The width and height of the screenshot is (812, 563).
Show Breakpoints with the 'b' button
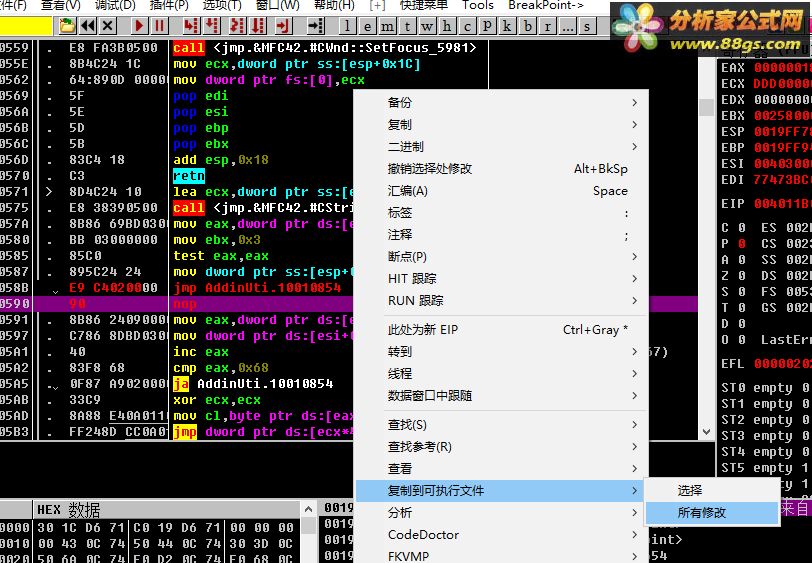point(527,25)
